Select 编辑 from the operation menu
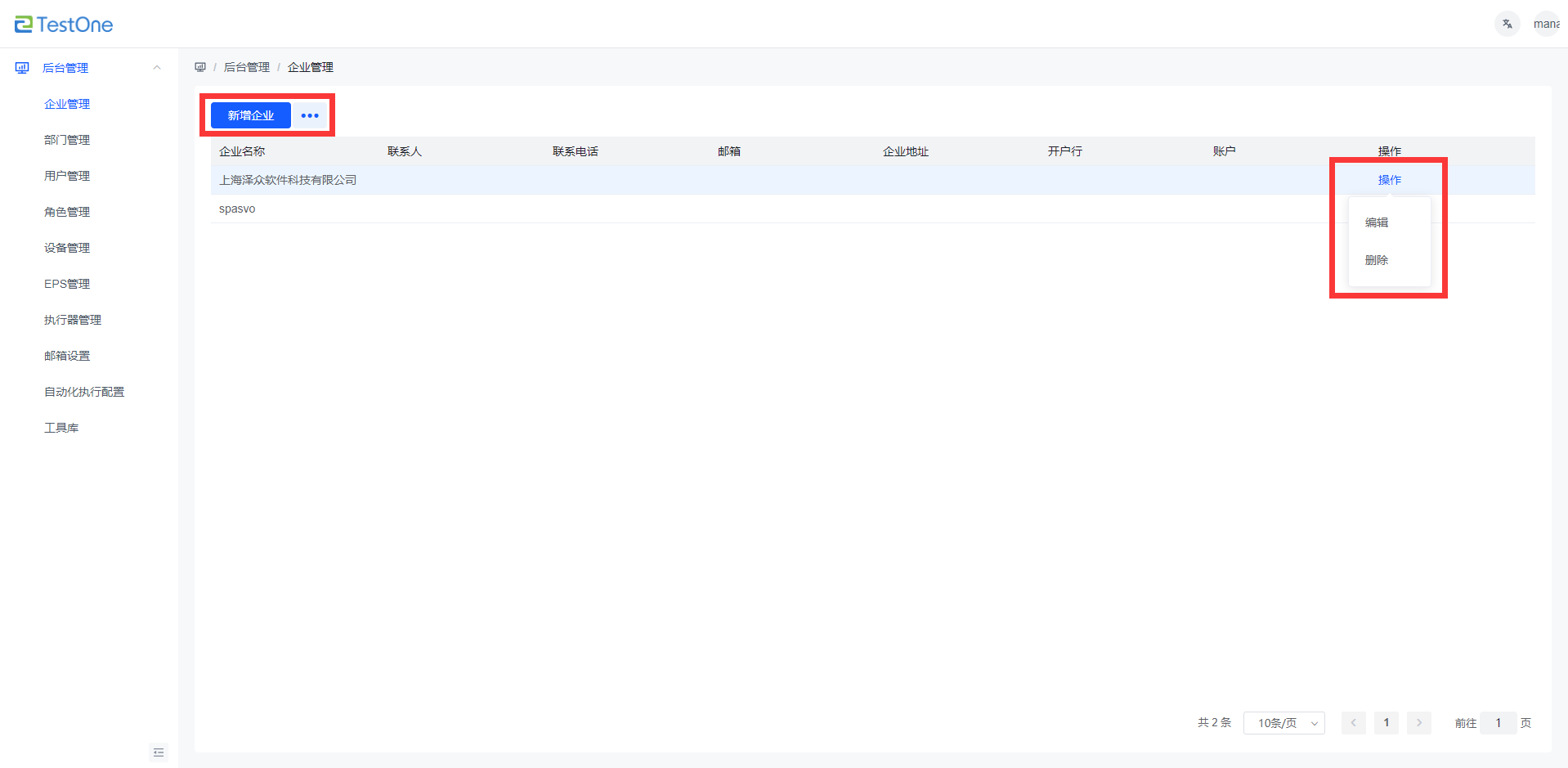Image resolution: width=1568 pixels, height=768 pixels. click(1377, 222)
